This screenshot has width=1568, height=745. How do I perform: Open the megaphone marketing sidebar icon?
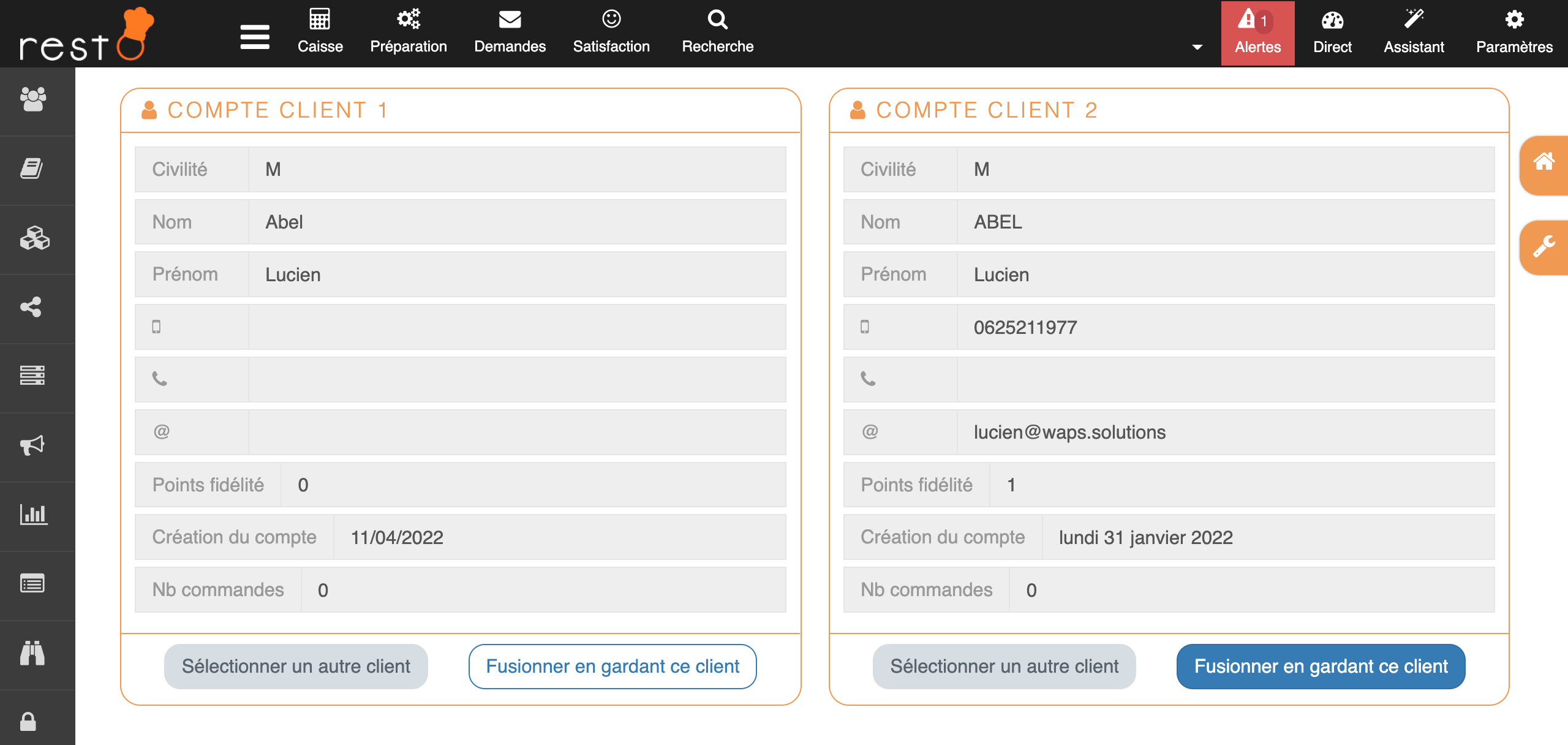coord(32,445)
